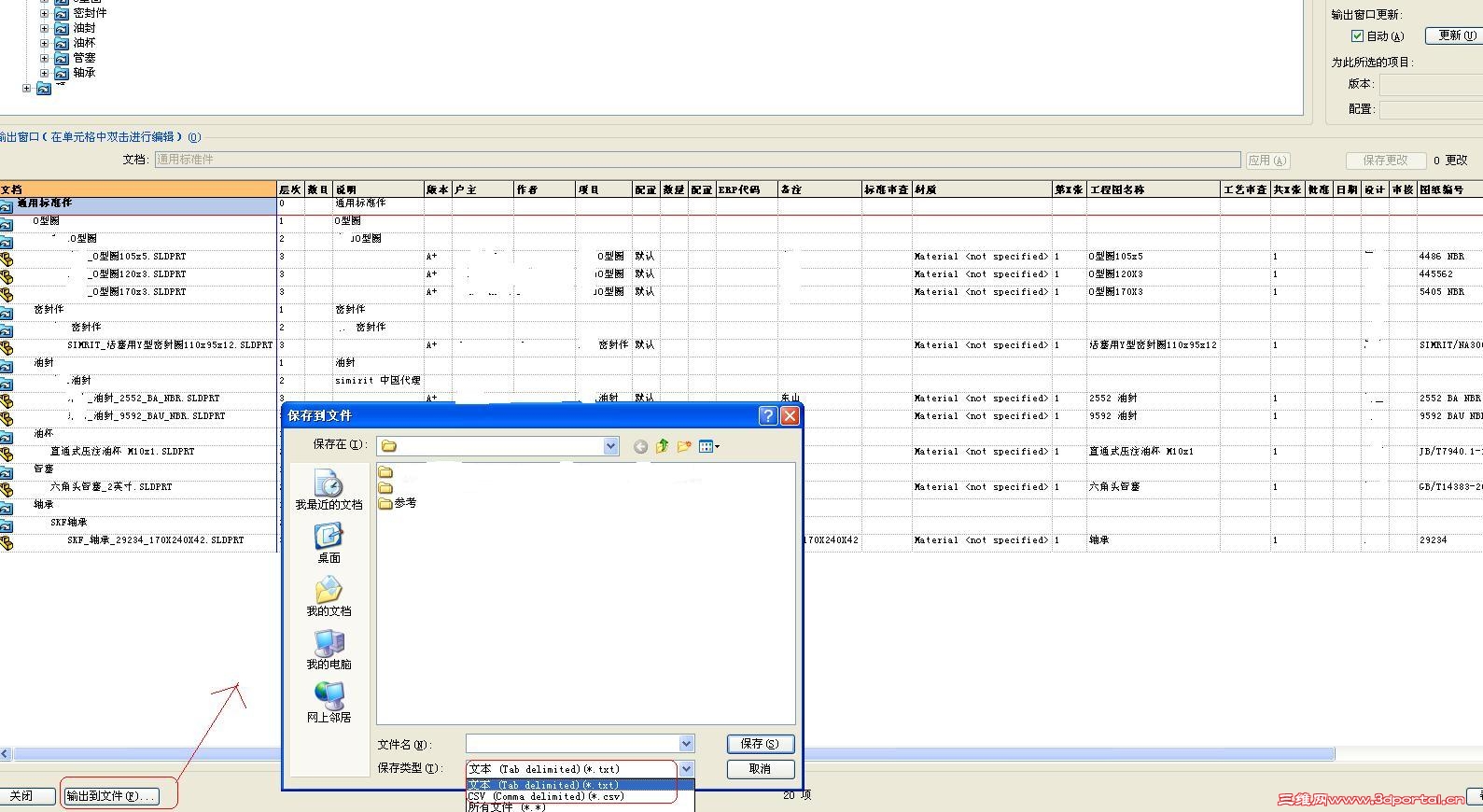Expand the 管塞 tree node

click(44, 58)
